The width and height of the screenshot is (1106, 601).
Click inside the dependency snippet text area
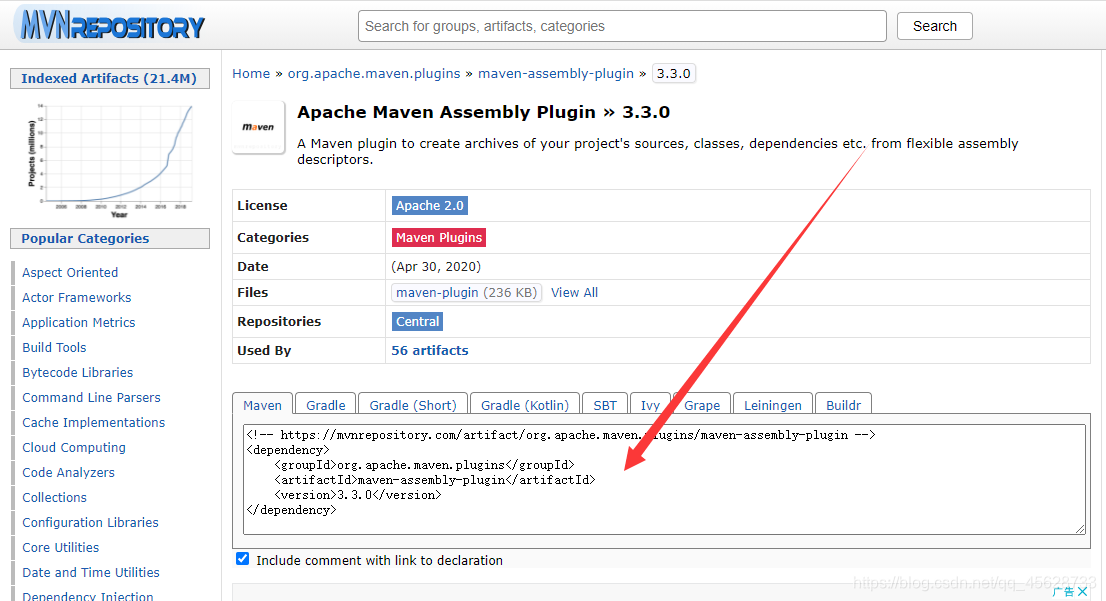point(664,479)
